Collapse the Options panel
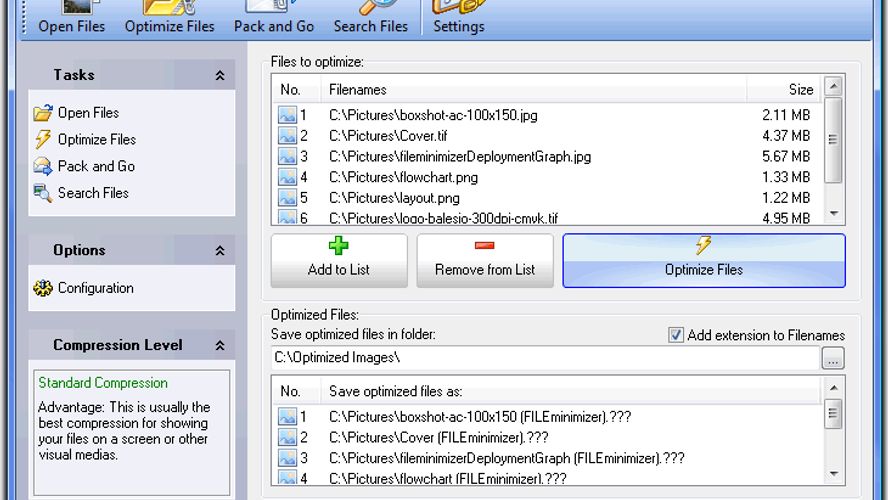This screenshot has height=500, width=888. (x=220, y=251)
